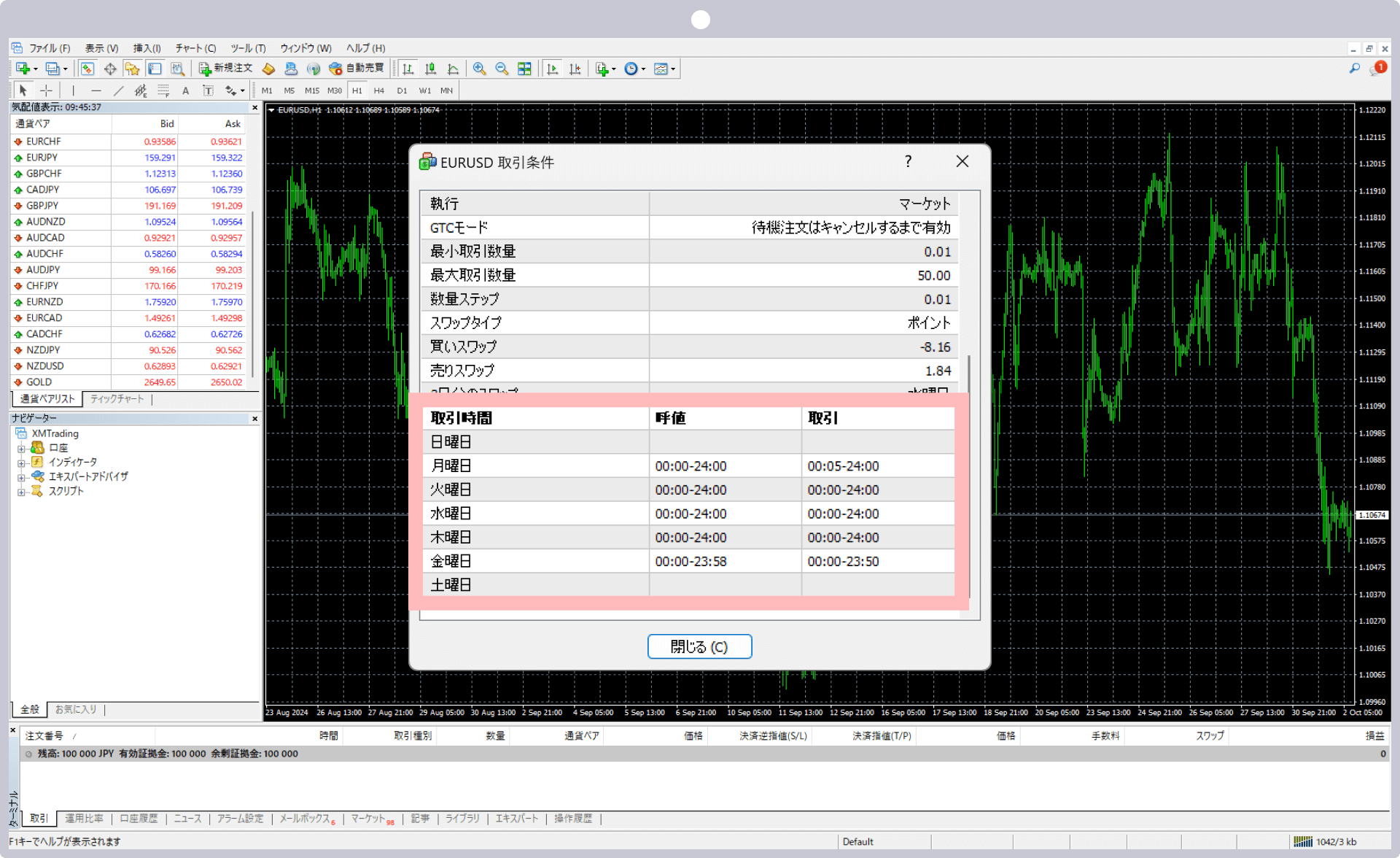Zoom in on the chart
Viewport: 1400px width, 858px height.
click(x=479, y=69)
